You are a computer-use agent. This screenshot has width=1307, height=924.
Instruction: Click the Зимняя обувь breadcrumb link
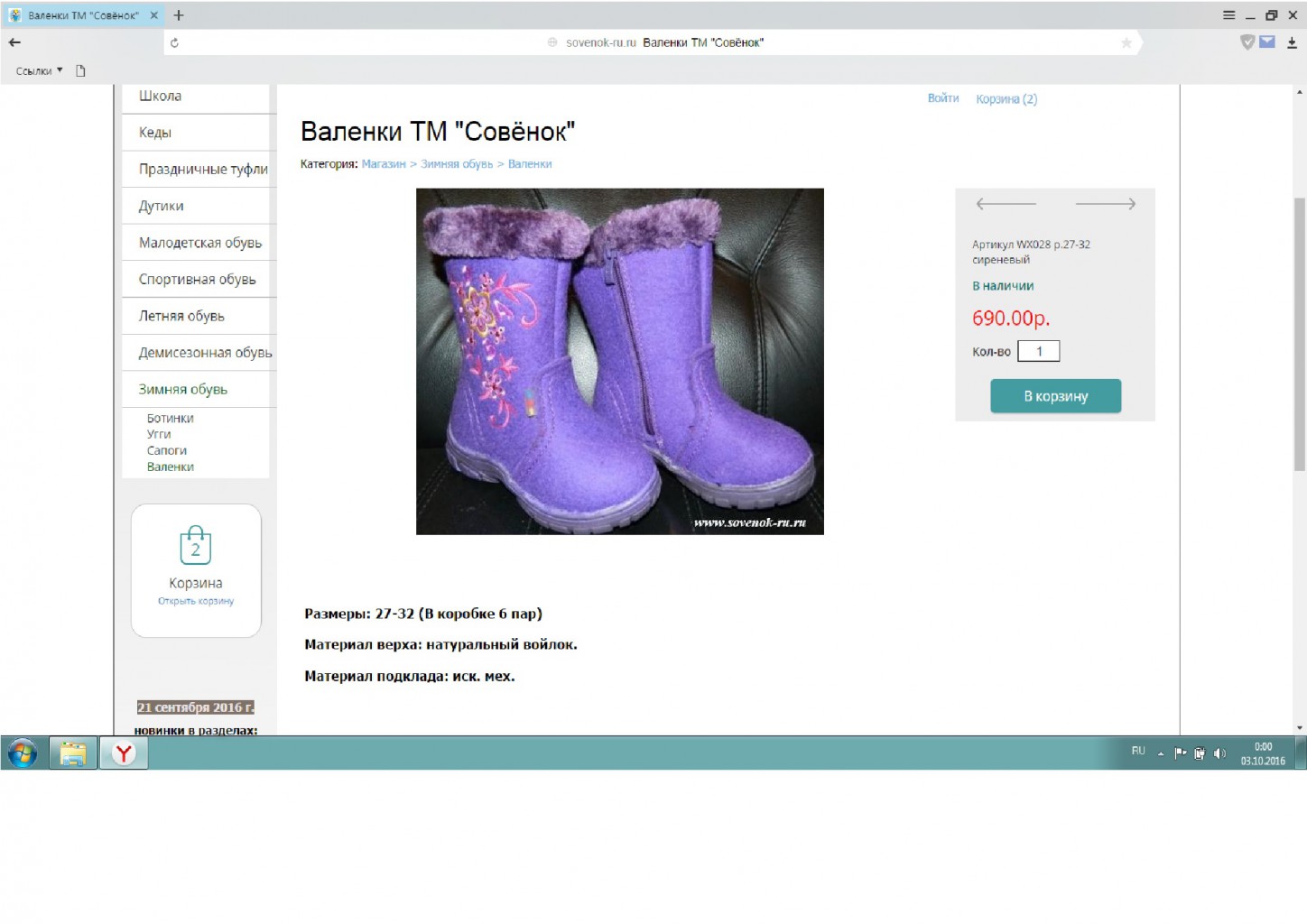pyautogui.click(x=457, y=164)
